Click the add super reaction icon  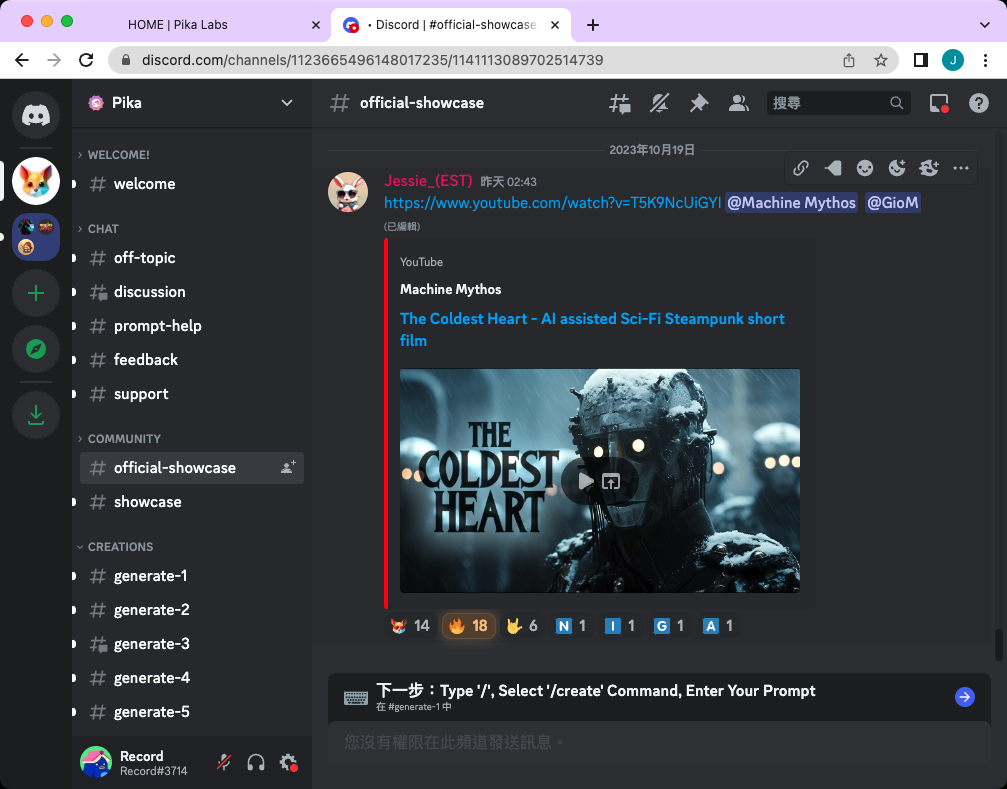click(929, 168)
